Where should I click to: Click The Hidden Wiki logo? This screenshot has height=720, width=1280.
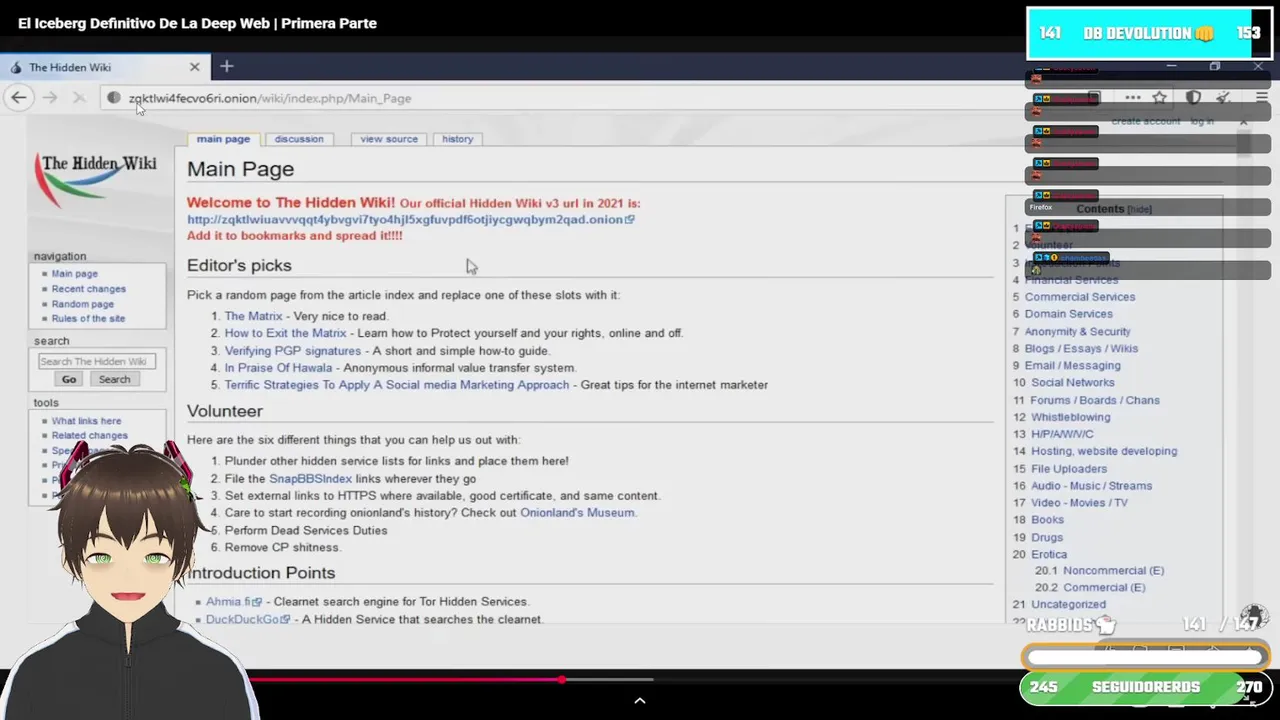[x=96, y=178]
